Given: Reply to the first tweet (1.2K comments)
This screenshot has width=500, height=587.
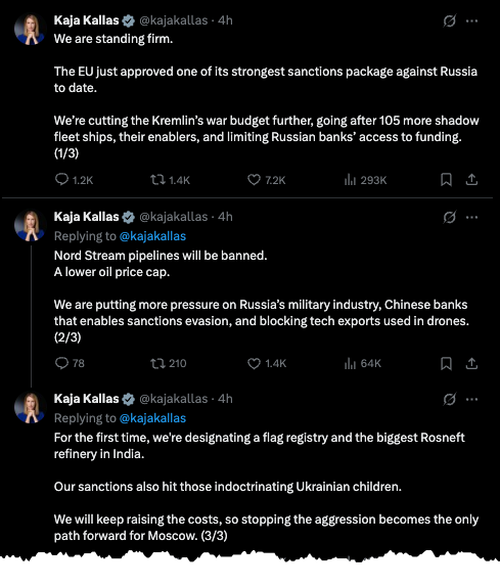Looking at the screenshot, I should [x=74, y=180].
